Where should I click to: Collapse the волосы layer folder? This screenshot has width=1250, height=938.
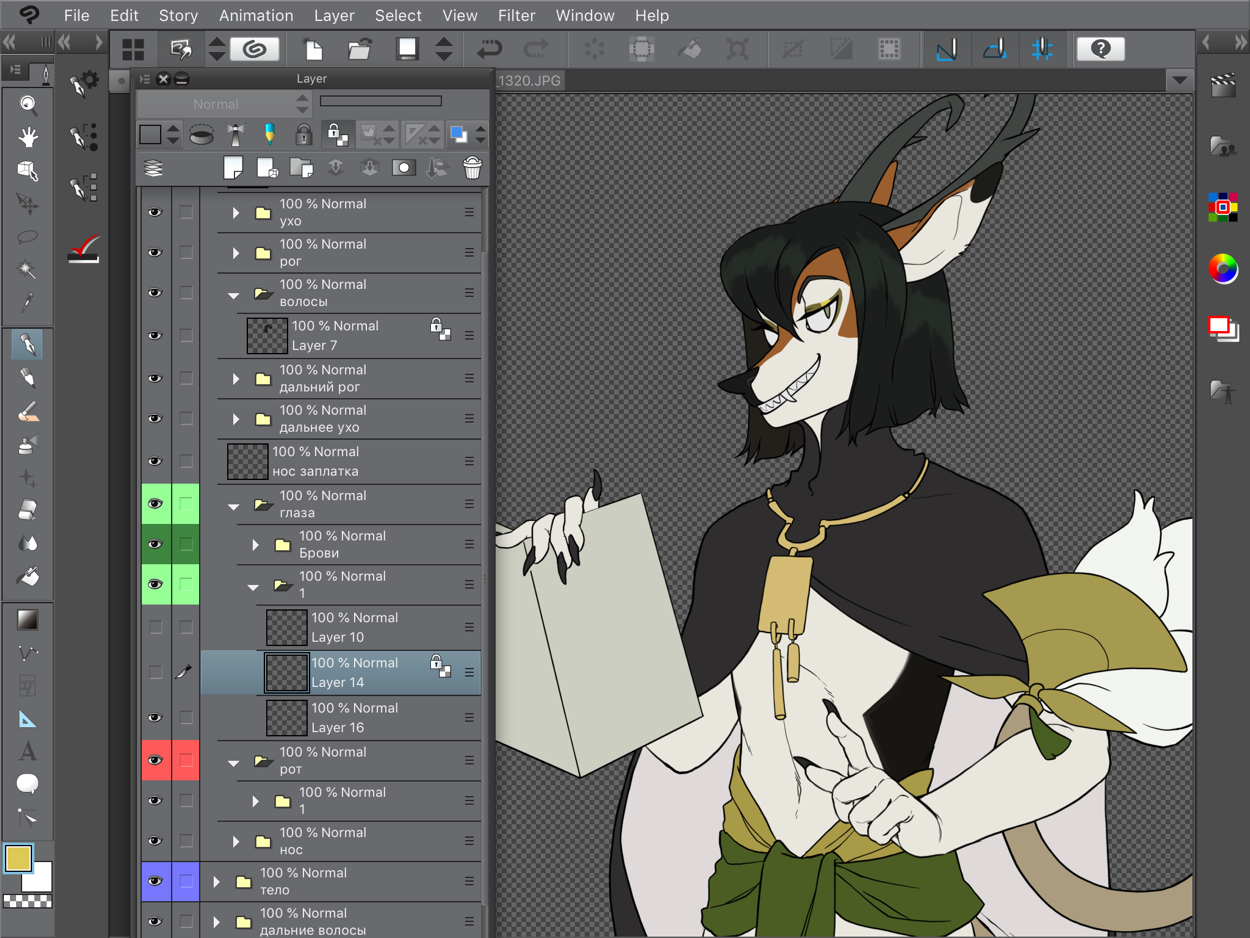click(x=234, y=294)
